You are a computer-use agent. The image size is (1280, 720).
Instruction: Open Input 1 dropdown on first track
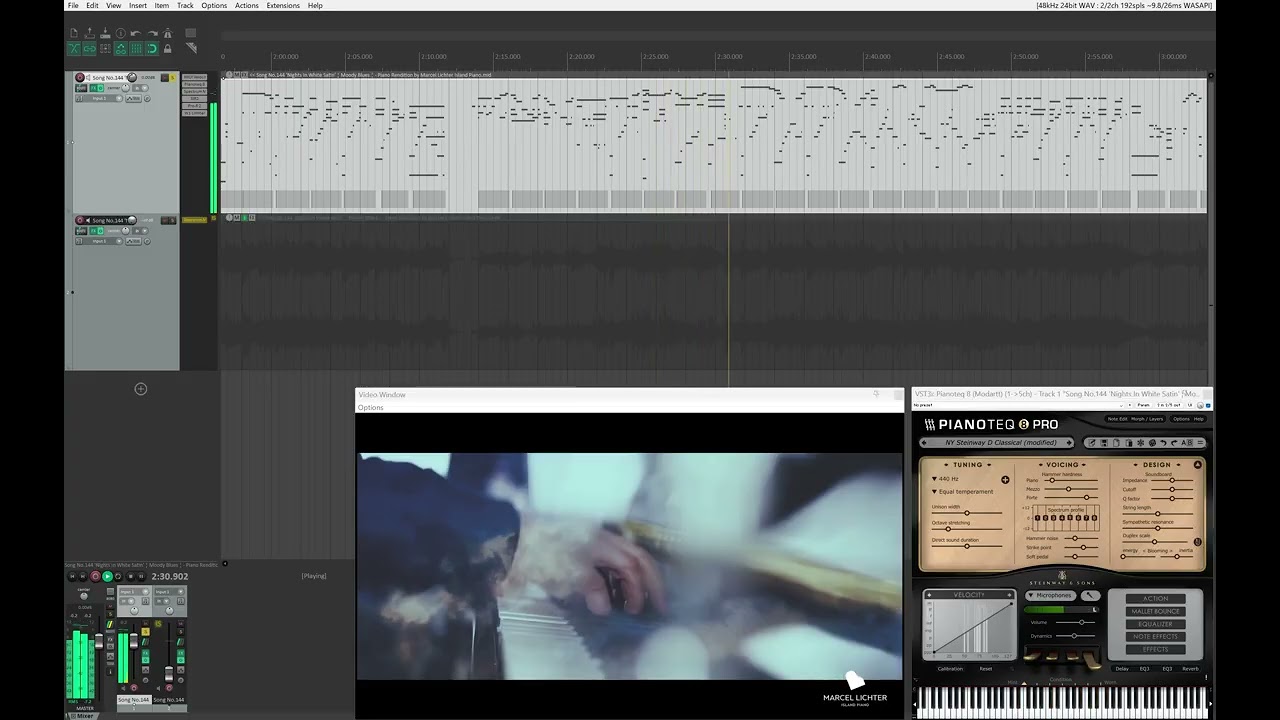coord(99,98)
